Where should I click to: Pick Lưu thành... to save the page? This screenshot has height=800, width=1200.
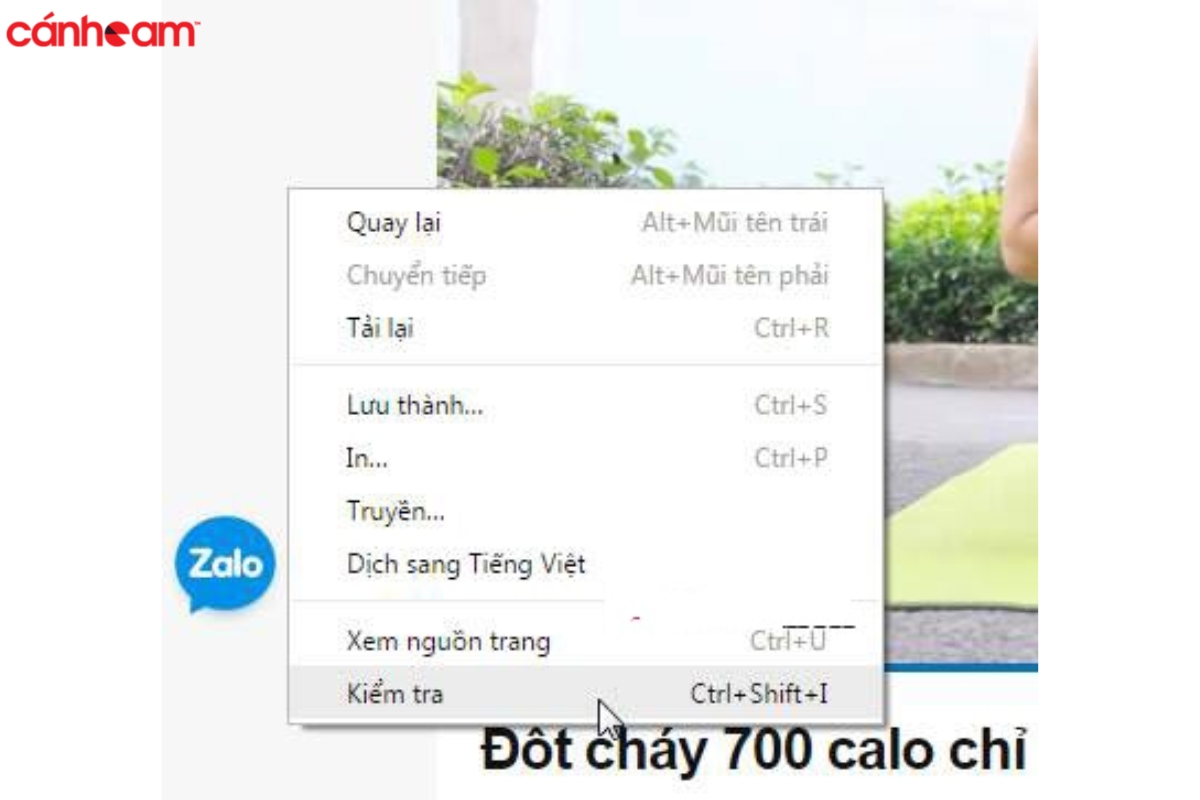(x=586, y=406)
